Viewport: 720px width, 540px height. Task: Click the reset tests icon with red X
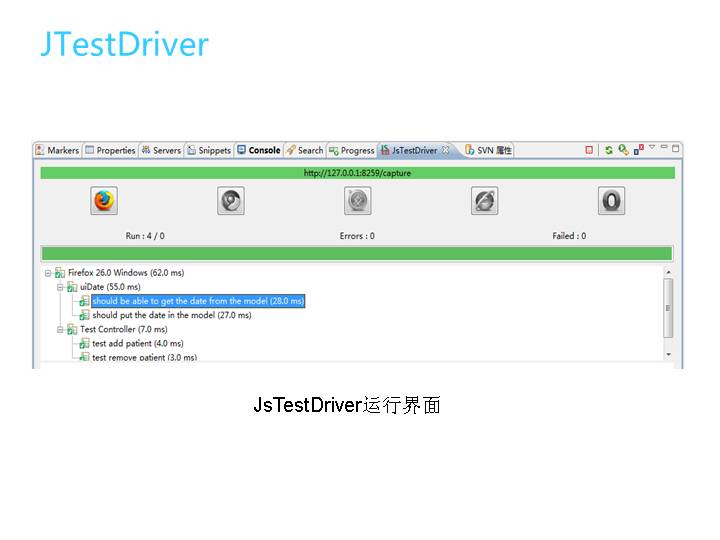[638, 150]
